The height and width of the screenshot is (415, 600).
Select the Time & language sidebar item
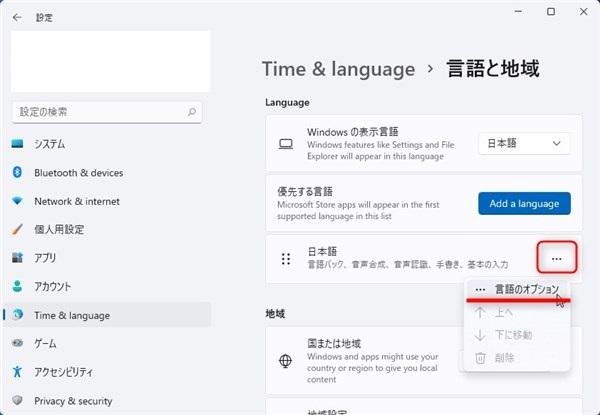(107, 315)
